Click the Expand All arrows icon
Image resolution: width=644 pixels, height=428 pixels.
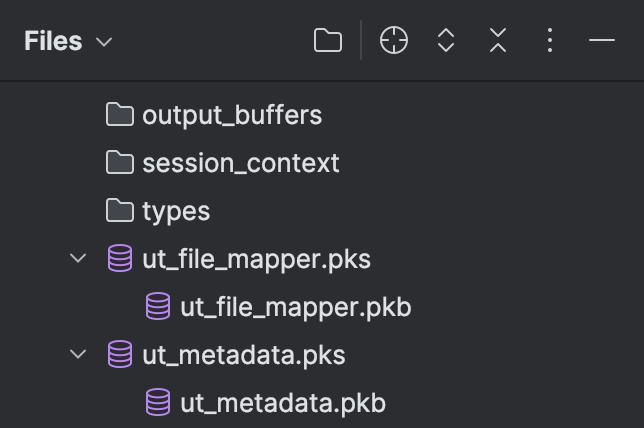point(446,40)
